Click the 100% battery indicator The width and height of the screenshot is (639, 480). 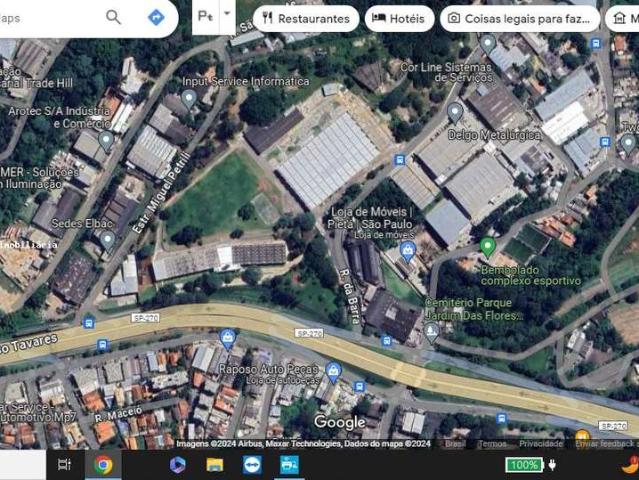coord(524,465)
